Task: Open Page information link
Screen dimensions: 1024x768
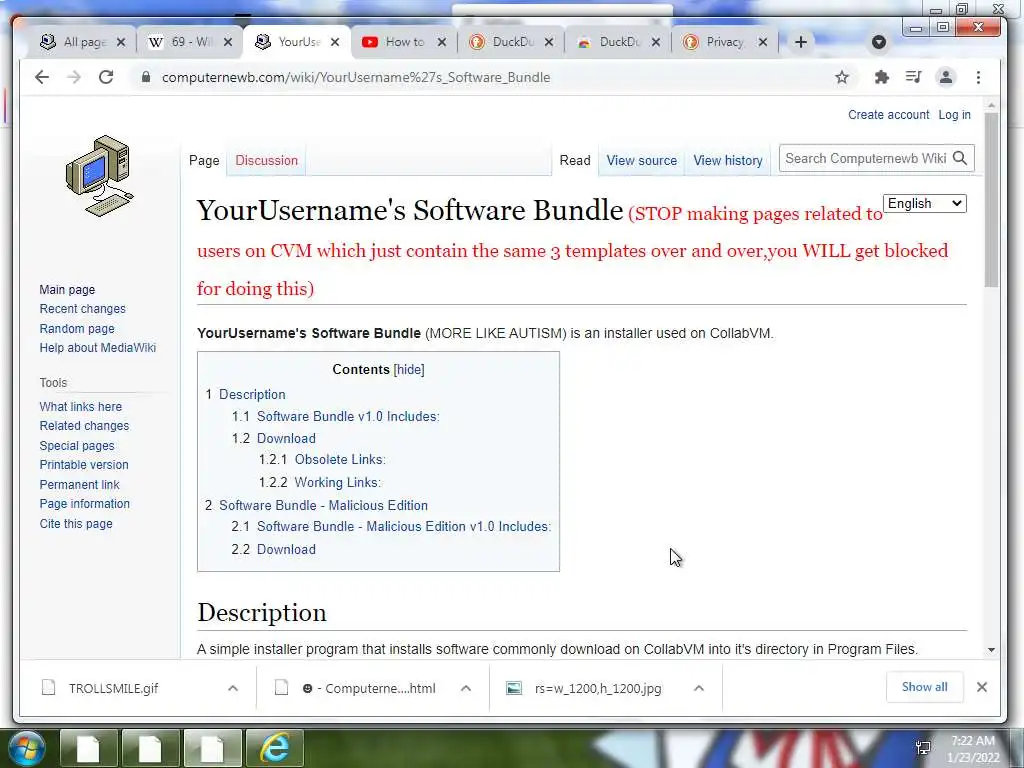Action: 84,504
